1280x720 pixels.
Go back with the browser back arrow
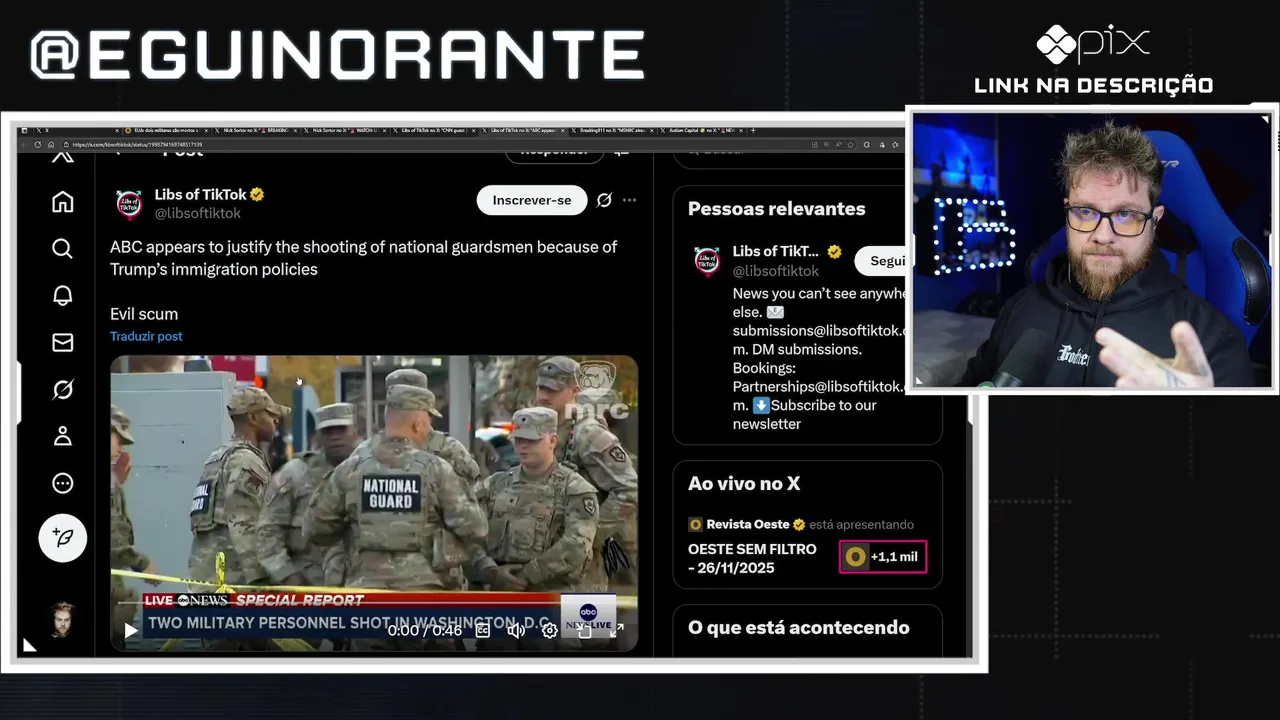coord(25,145)
